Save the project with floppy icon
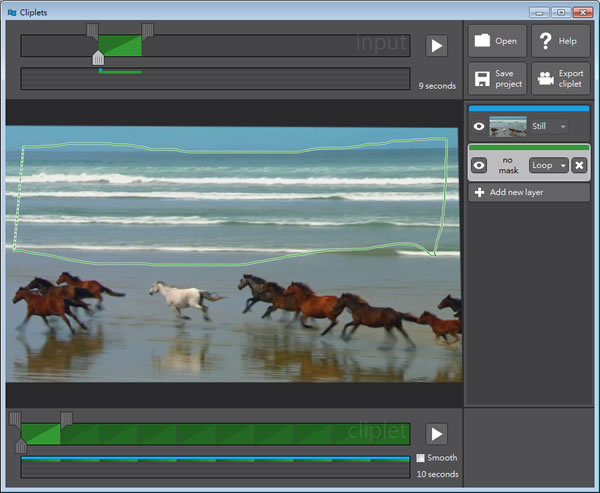Screen dimensions: 600x493 pos(497,79)
